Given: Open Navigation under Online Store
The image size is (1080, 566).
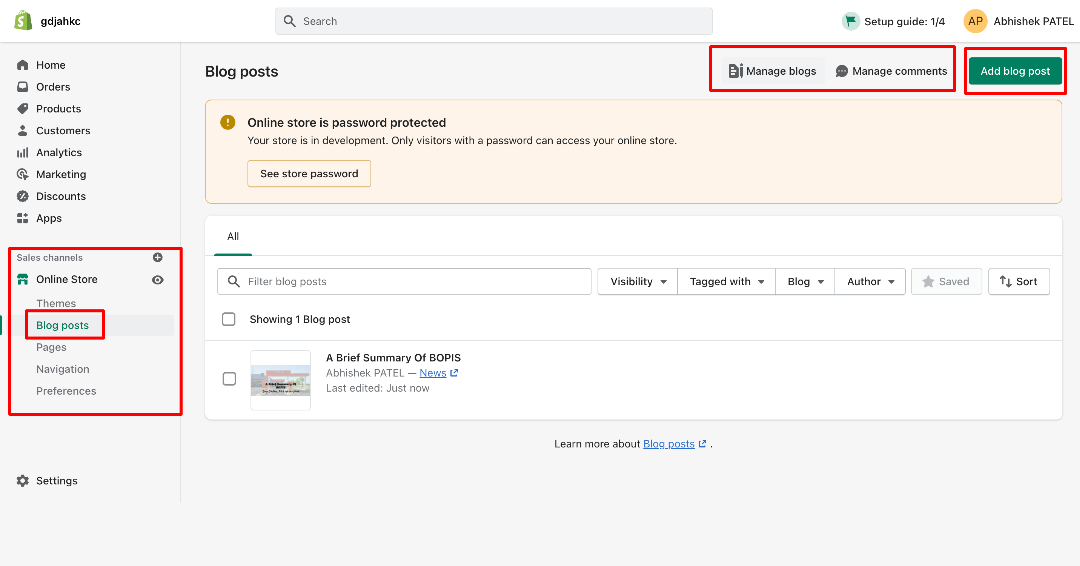Looking at the screenshot, I should click(x=63, y=369).
